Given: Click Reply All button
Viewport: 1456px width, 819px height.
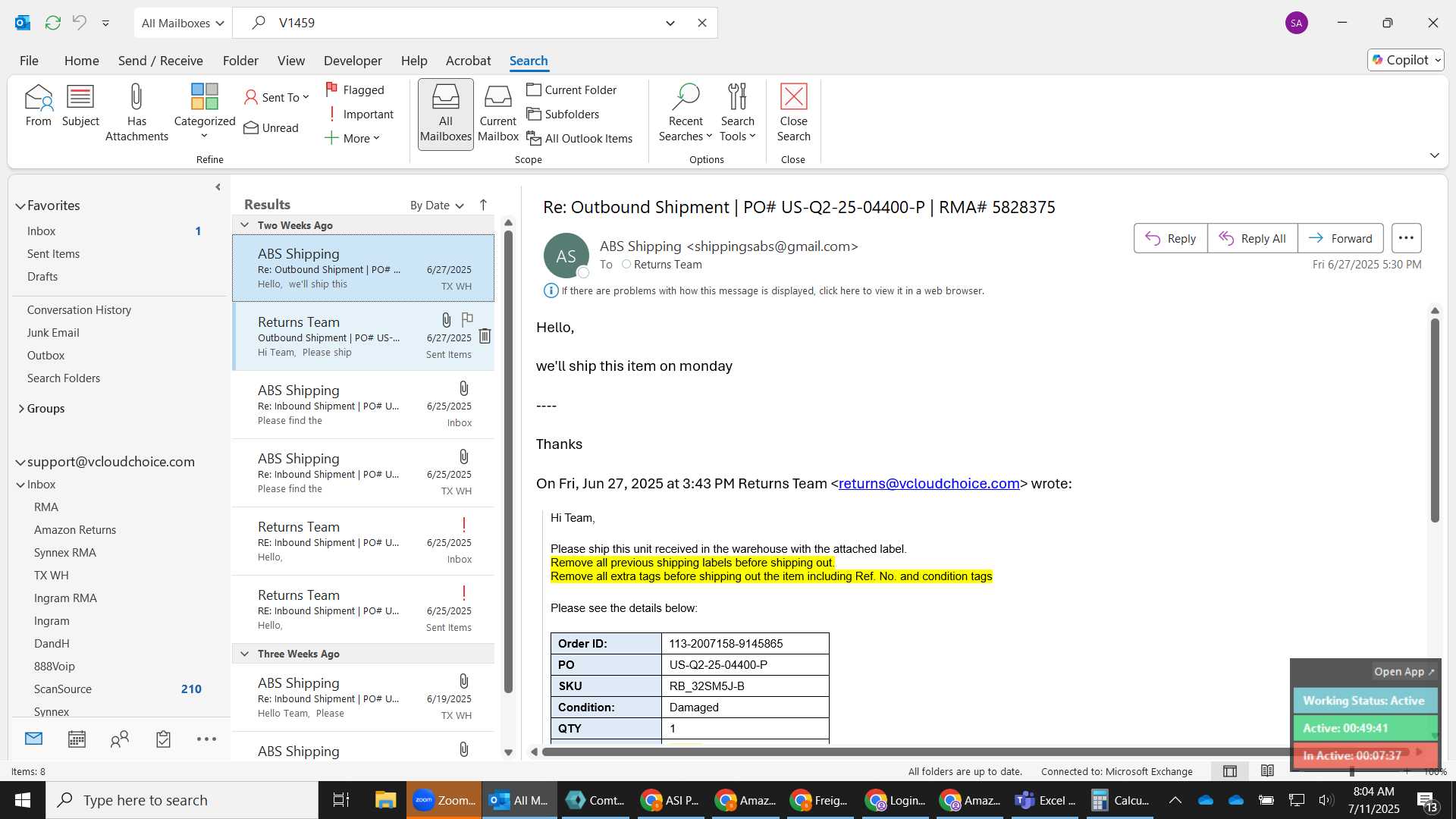Looking at the screenshot, I should pyautogui.click(x=1252, y=238).
